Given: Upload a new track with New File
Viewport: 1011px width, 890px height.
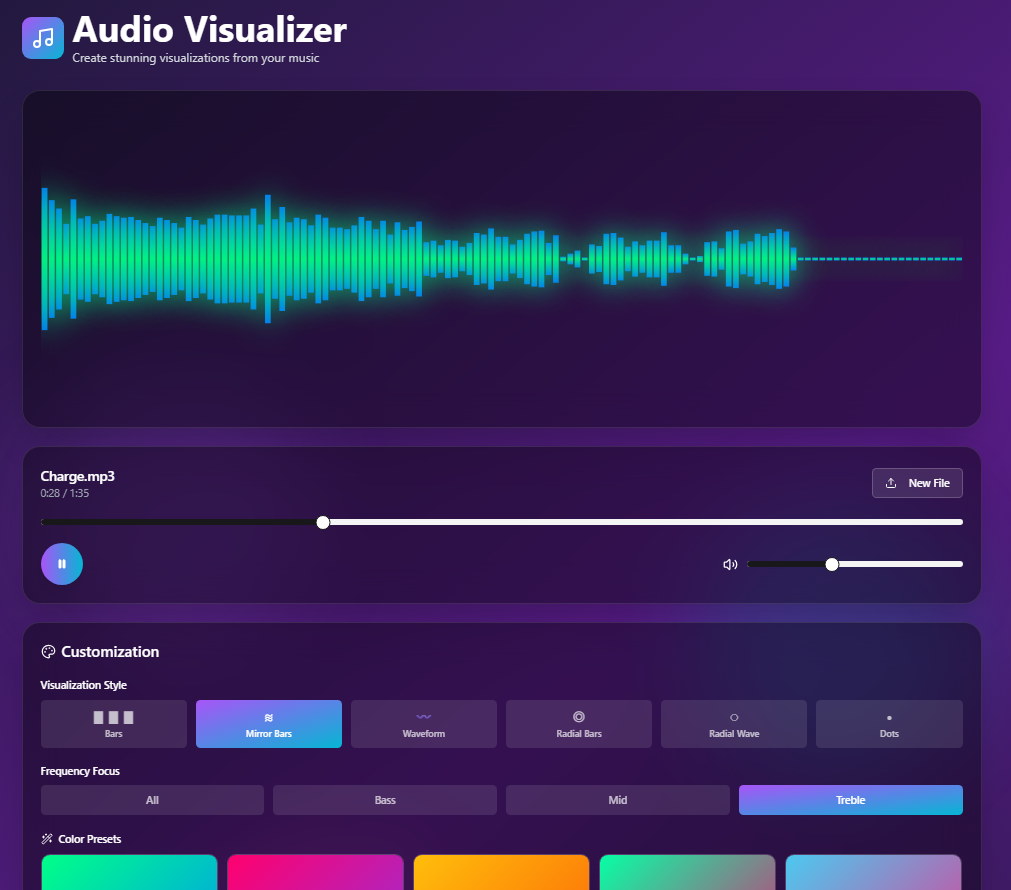Looking at the screenshot, I should [917, 483].
